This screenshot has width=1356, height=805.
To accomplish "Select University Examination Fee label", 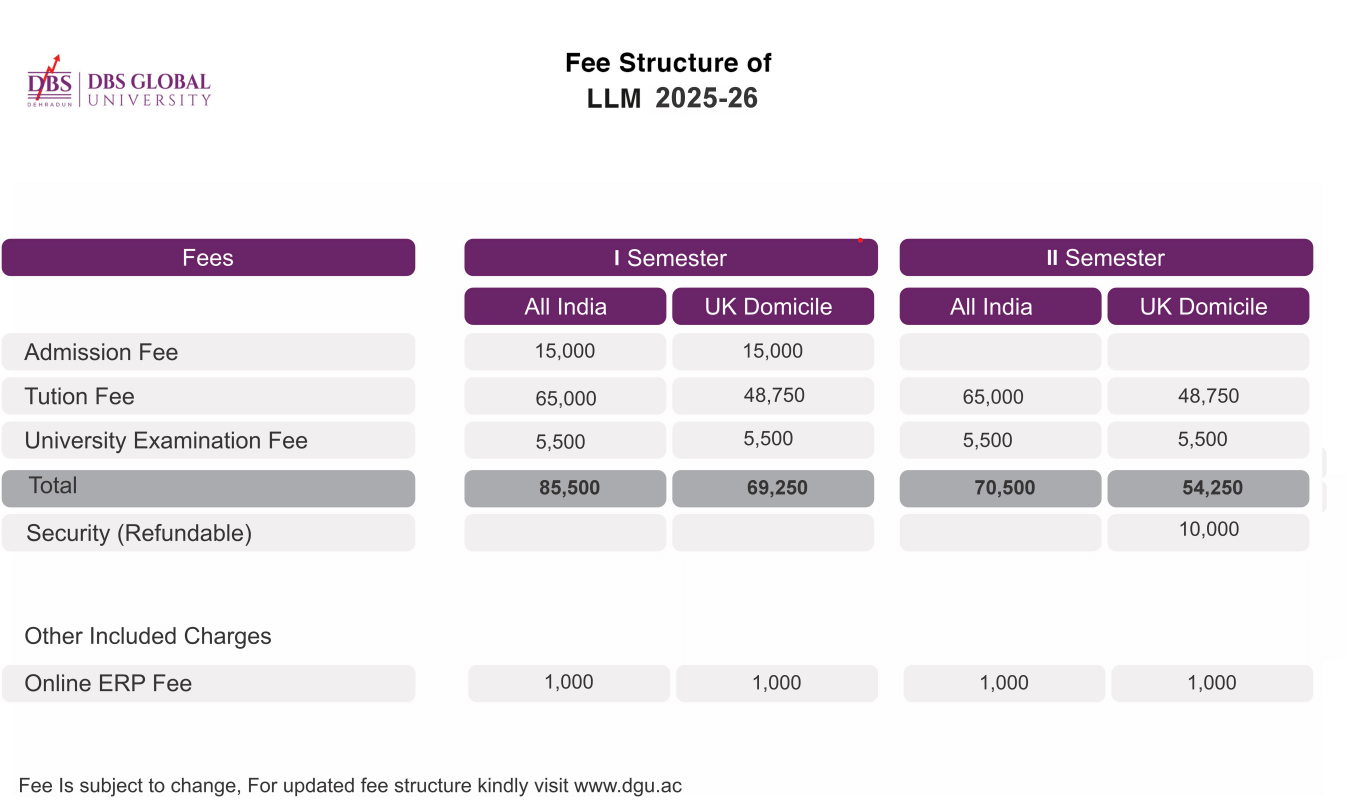I will tap(166, 441).
